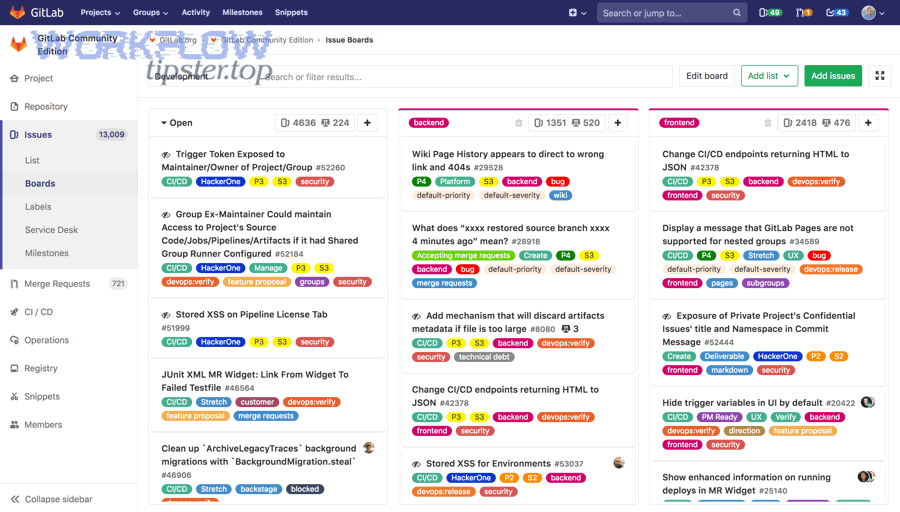Click the Repository icon in sidebar
The height and width of the screenshot is (512, 900).
pyautogui.click(x=14, y=107)
